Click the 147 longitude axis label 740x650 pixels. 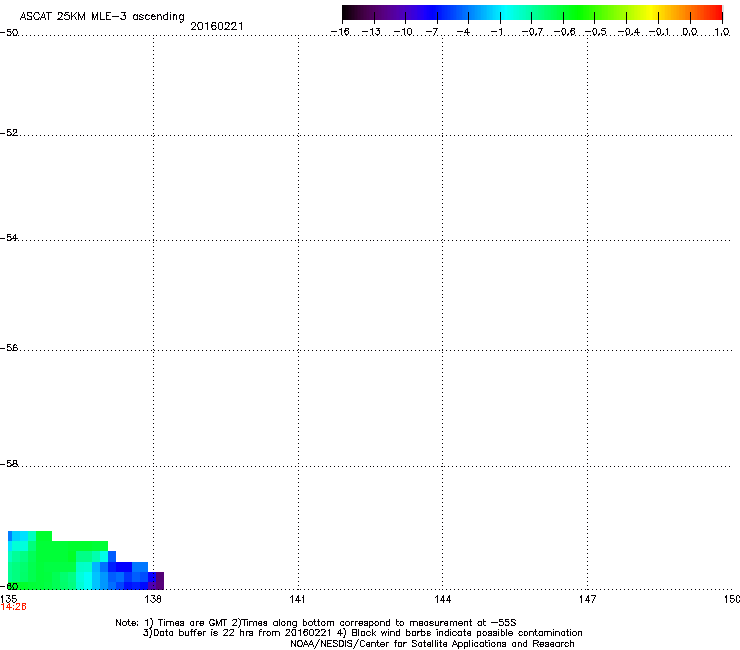coord(587,599)
